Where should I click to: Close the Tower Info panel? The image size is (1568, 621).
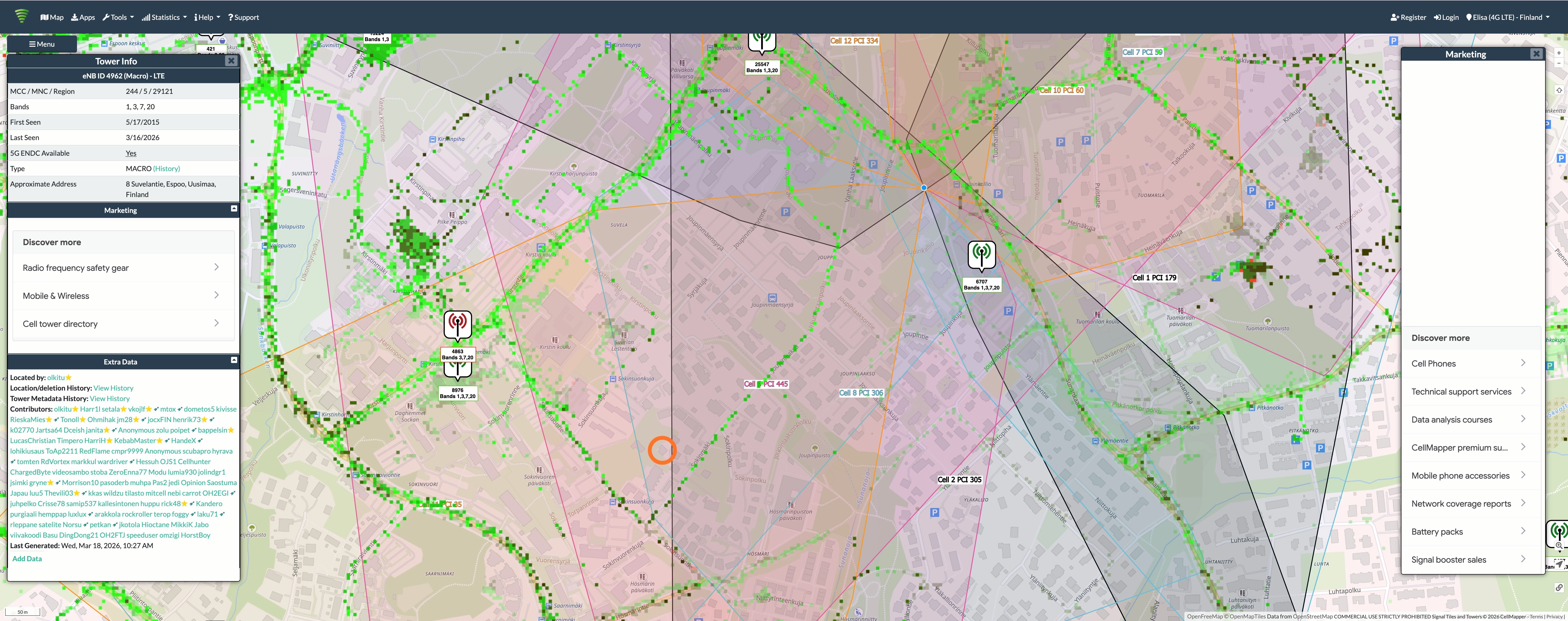tap(231, 61)
